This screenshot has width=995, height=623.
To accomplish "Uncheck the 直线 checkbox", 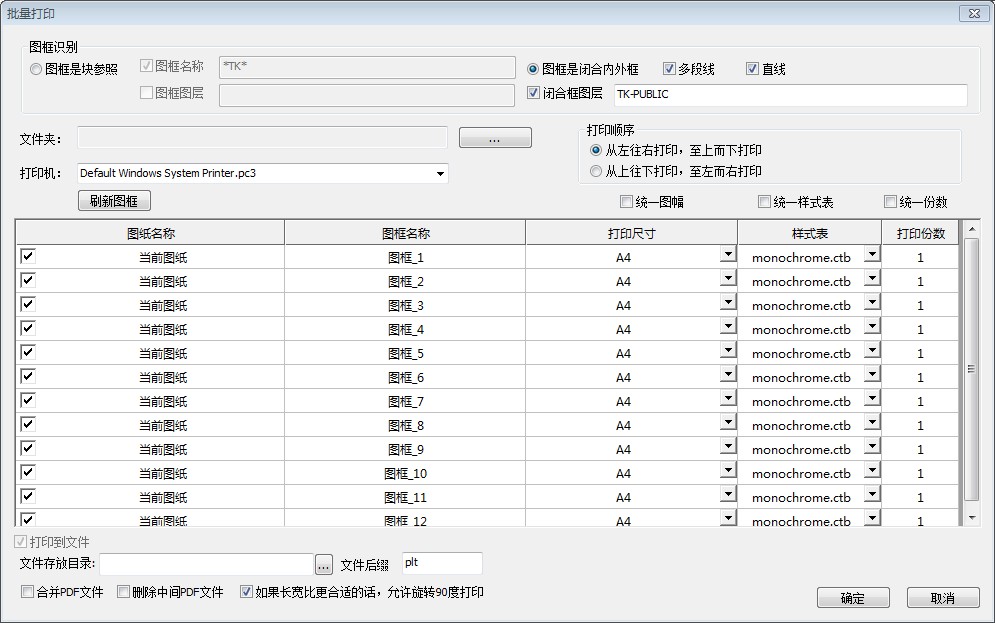I will pos(753,69).
